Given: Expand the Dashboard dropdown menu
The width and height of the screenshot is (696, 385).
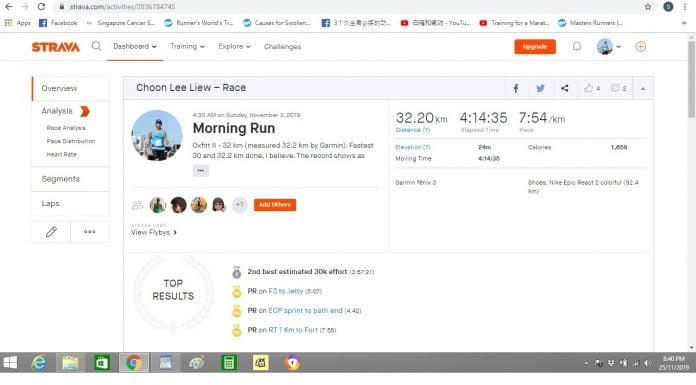Looking at the screenshot, I should pos(135,46).
